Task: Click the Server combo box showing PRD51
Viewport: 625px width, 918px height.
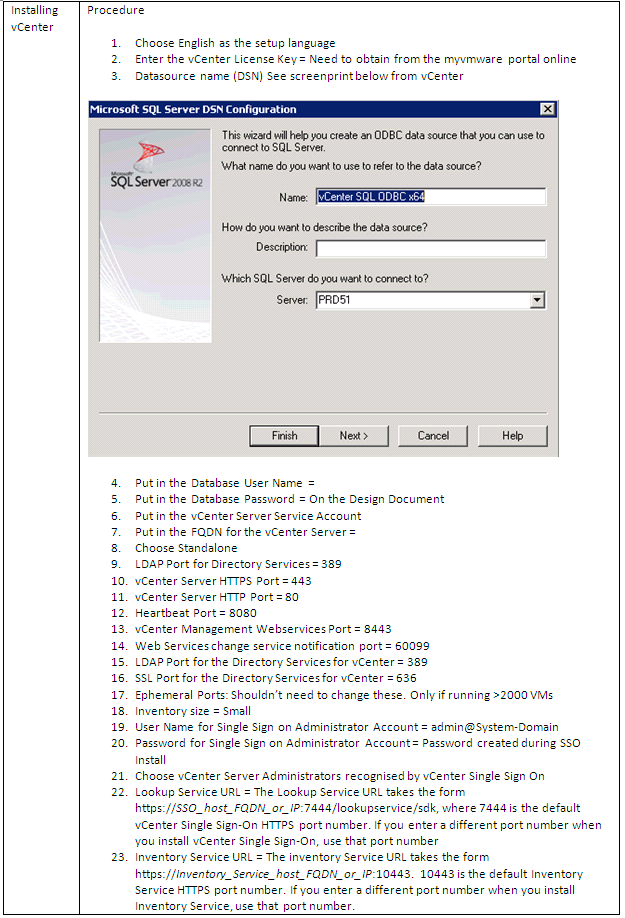Action: click(x=431, y=300)
